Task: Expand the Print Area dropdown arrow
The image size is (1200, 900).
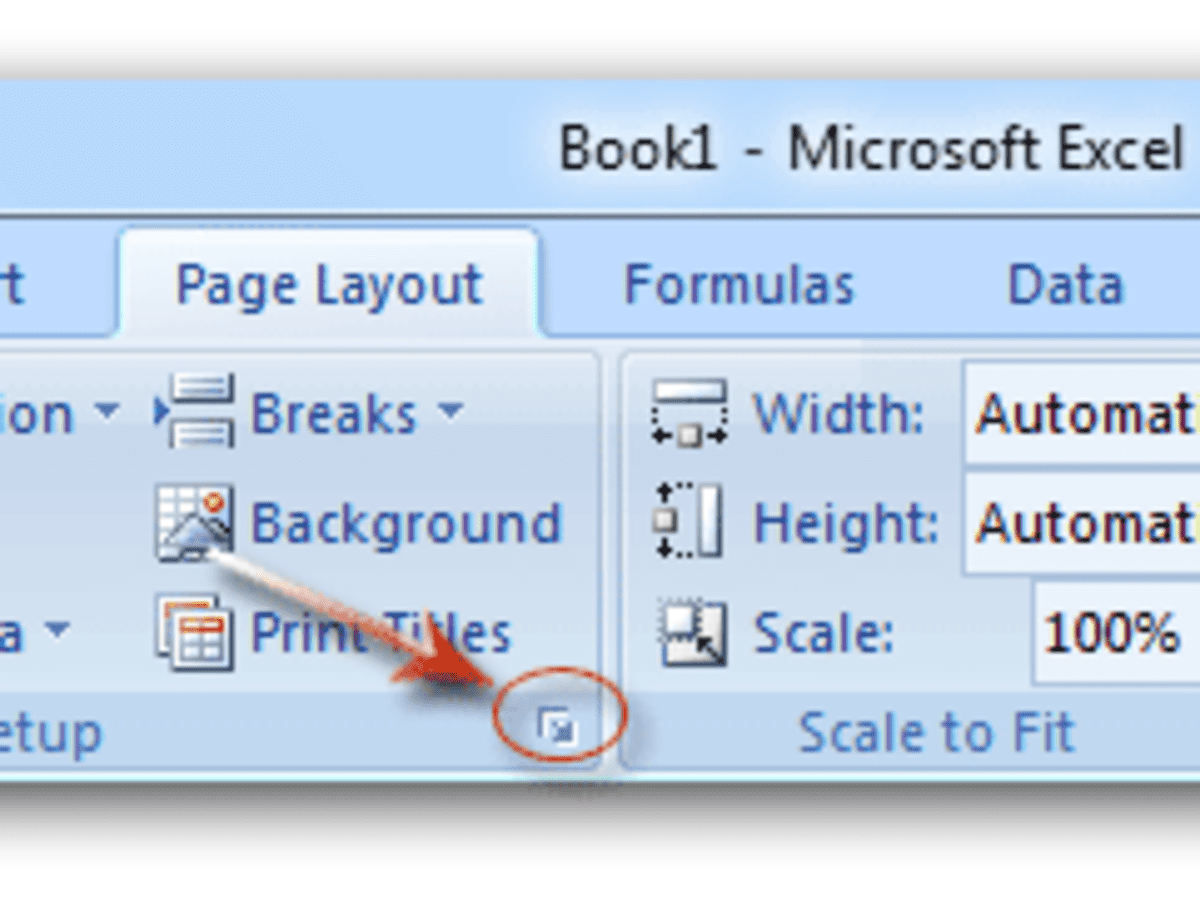Action: coord(58,631)
